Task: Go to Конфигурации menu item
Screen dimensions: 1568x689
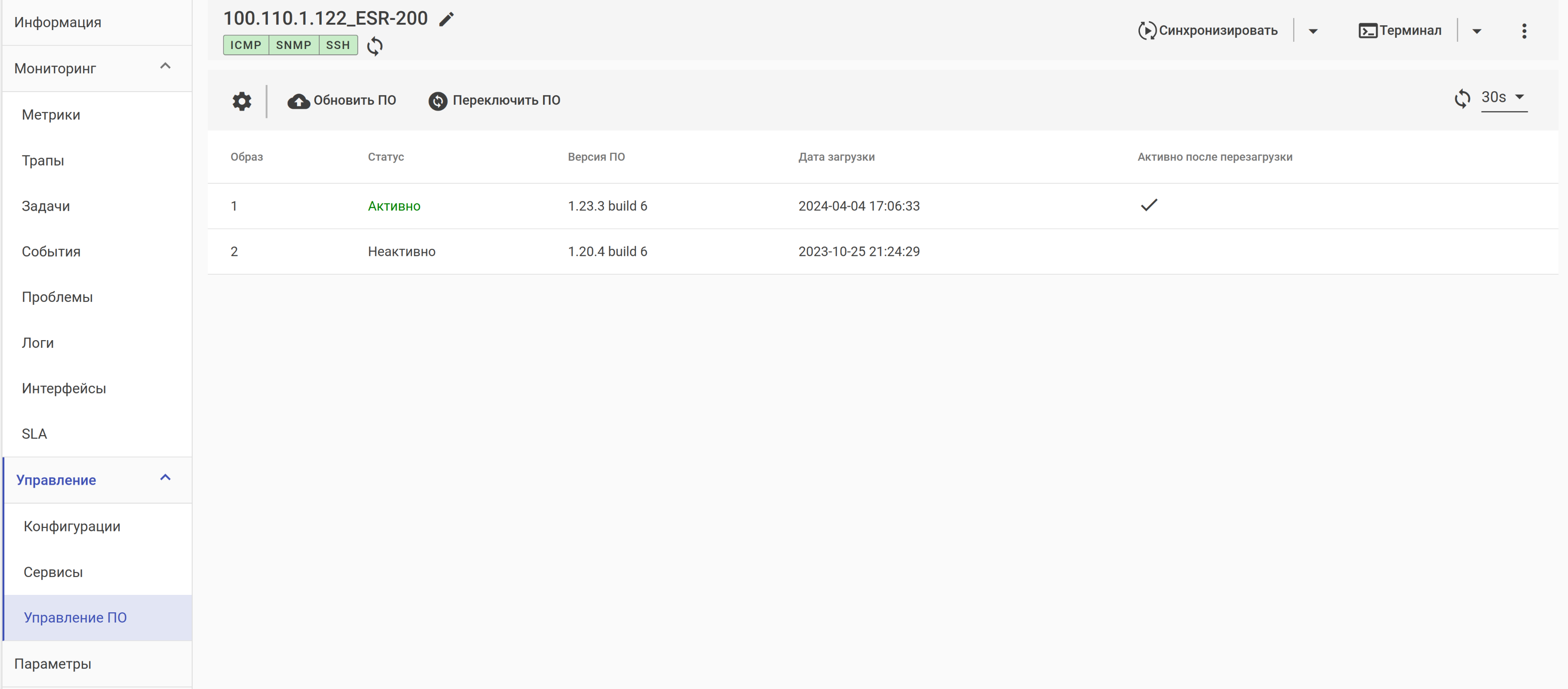Action: [x=72, y=526]
